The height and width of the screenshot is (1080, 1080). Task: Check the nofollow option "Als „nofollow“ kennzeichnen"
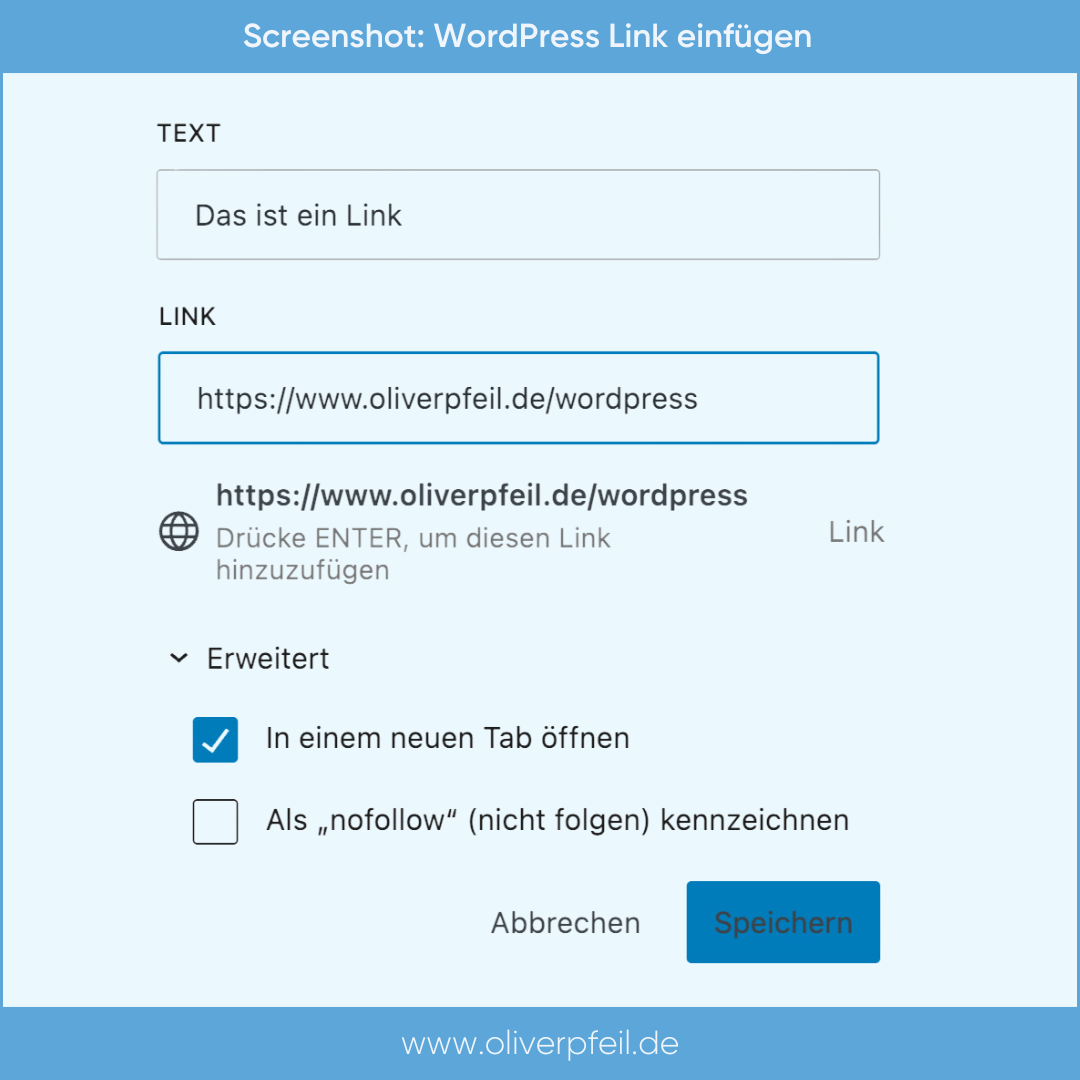point(215,821)
